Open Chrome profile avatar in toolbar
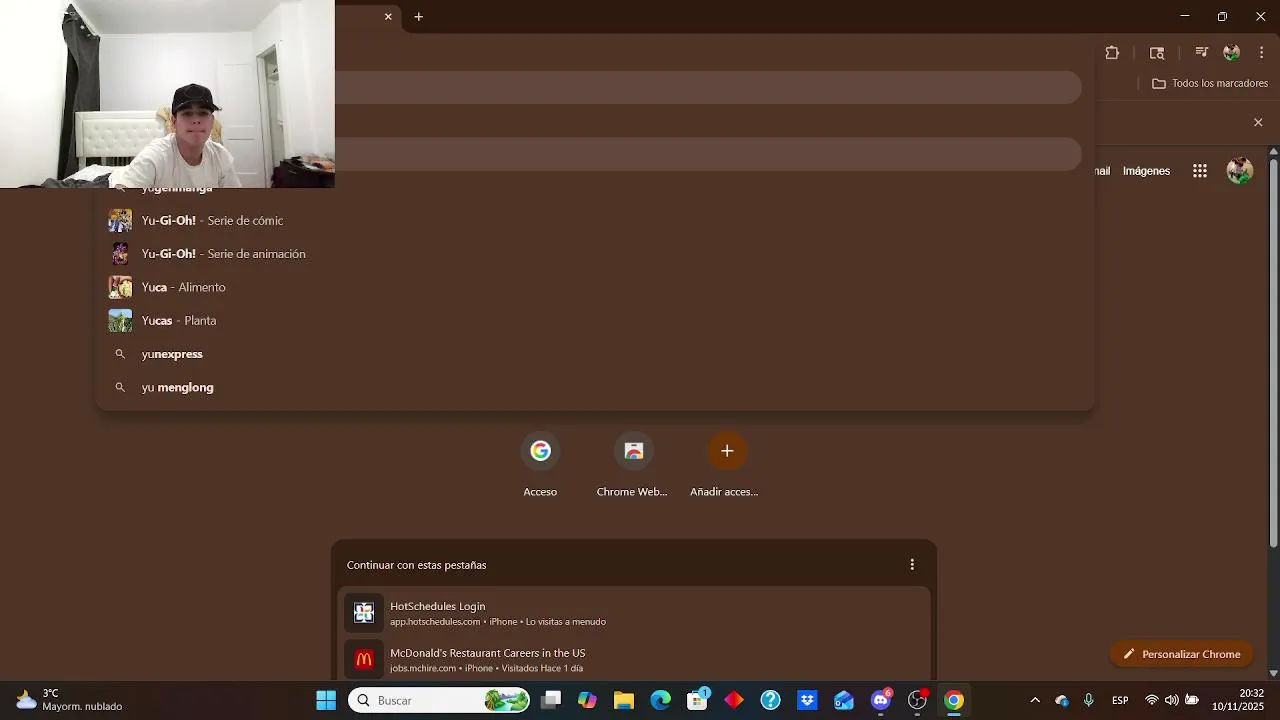Image resolution: width=1280 pixels, height=720 pixels. [x=1232, y=52]
